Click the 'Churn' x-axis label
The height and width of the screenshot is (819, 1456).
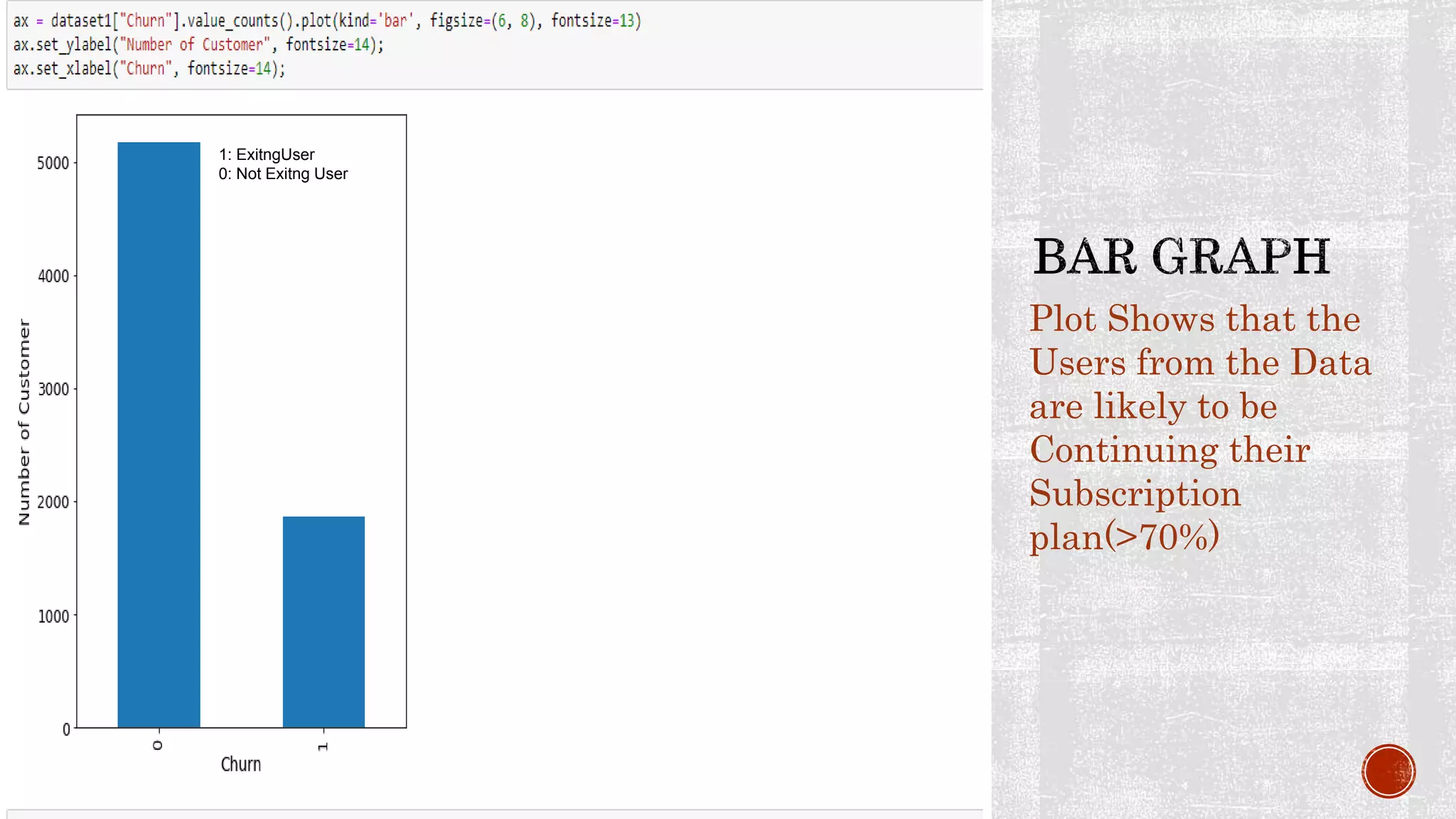pyautogui.click(x=240, y=764)
